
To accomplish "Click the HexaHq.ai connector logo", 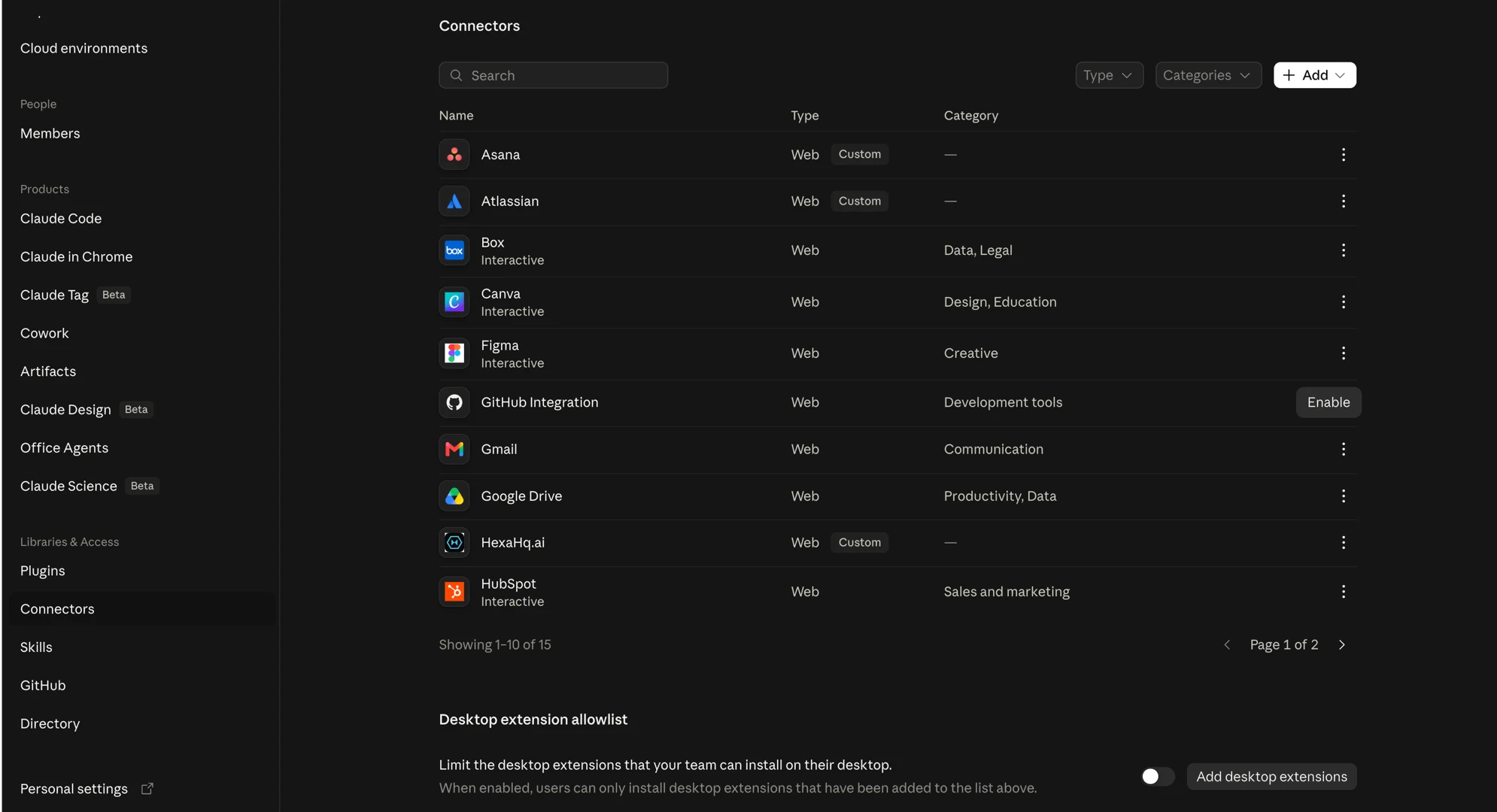I will (454, 543).
